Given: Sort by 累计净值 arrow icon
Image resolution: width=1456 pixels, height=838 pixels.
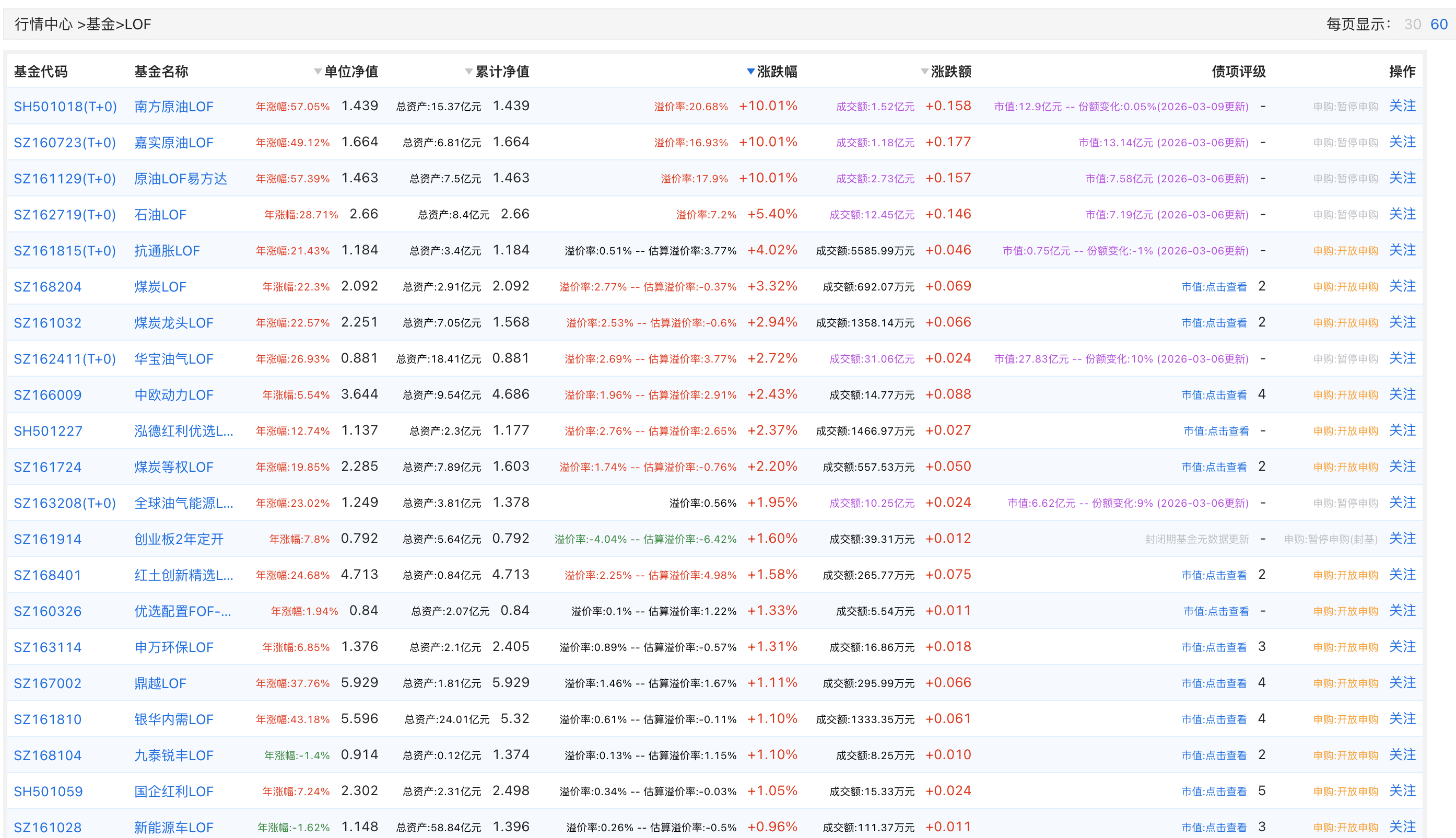Looking at the screenshot, I should coord(468,72).
